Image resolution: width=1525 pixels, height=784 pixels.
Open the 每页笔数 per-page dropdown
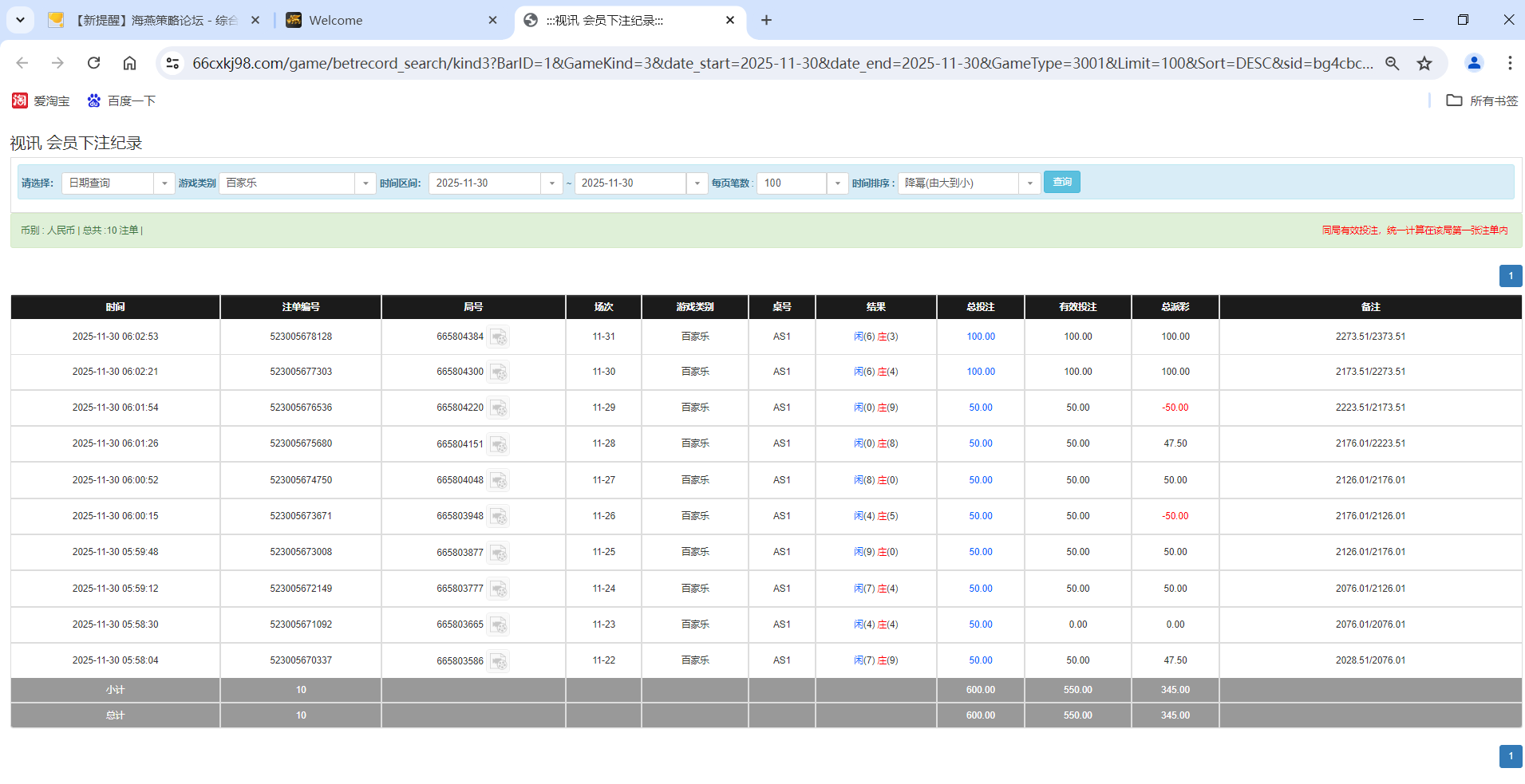point(836,183)
